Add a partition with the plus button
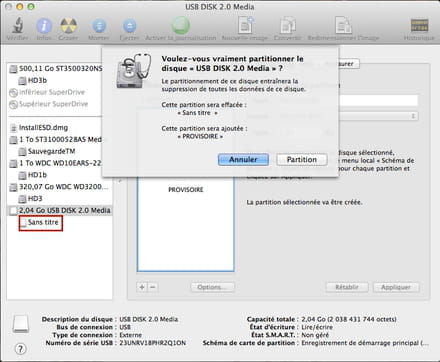Viewport: 440px width, 362px height. pos(142,287)
